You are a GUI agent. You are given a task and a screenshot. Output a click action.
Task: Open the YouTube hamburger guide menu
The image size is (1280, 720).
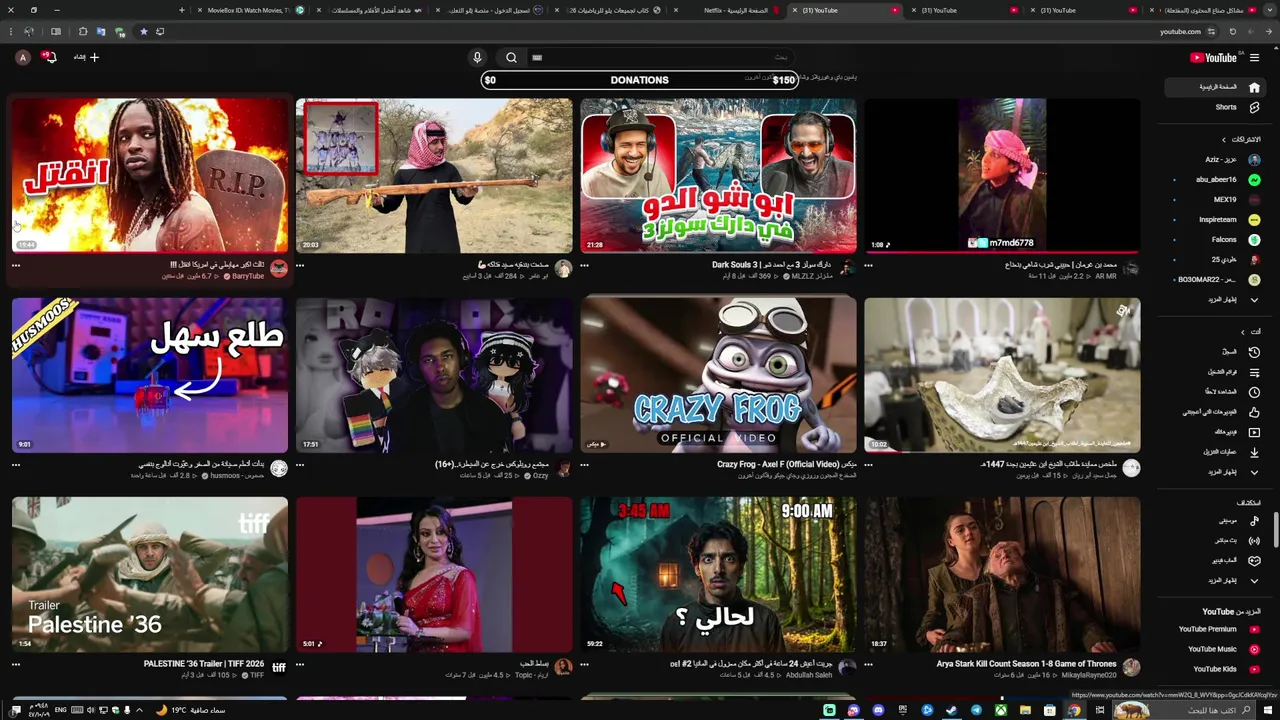tap(1254, 58)
